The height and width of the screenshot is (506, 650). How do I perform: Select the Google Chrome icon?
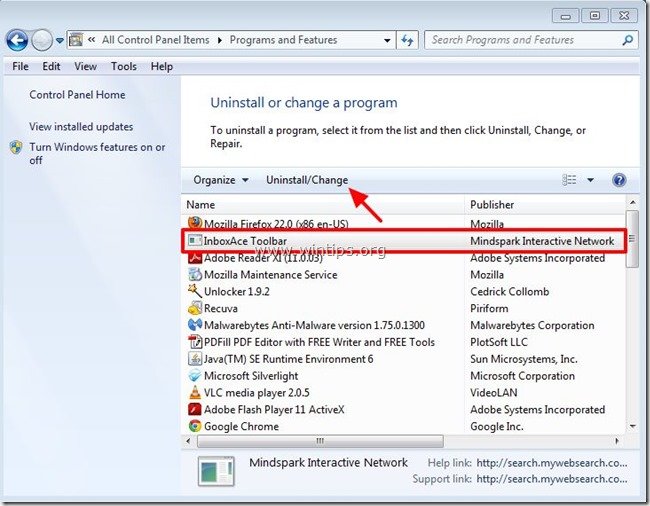pos(195,426)
